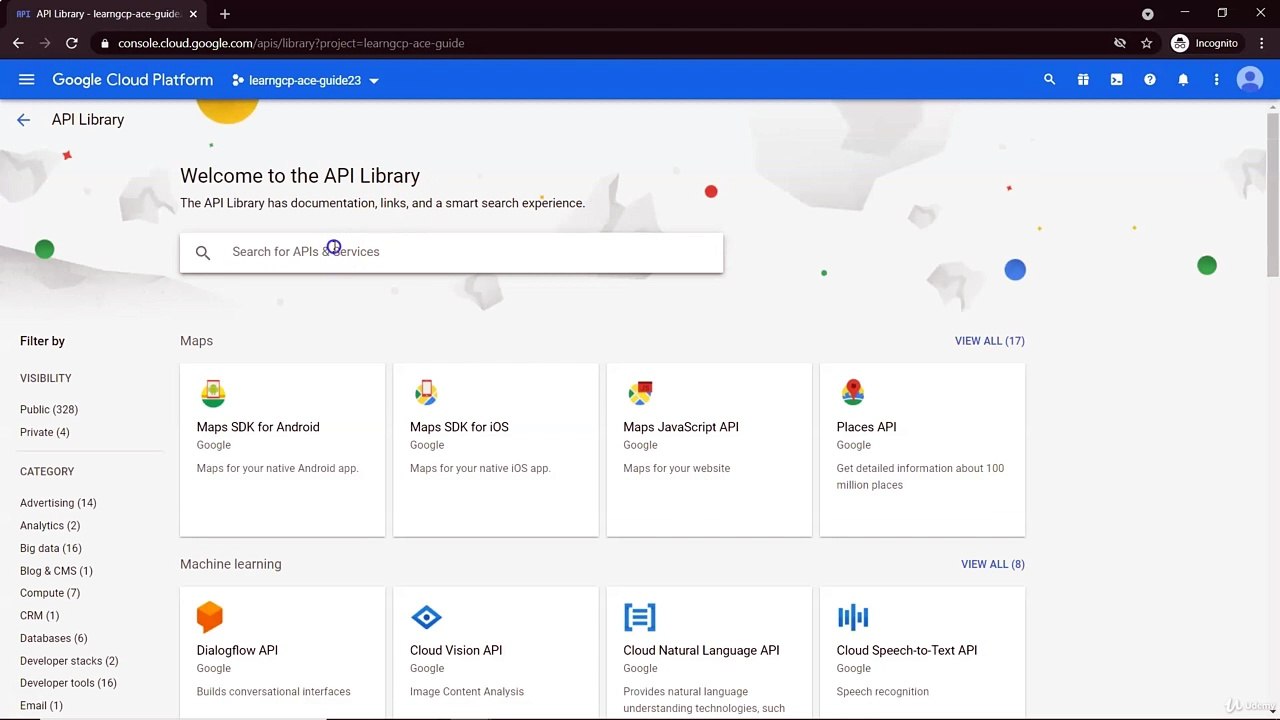Click 'Maps for your website' description
Image resolution: width=1280 pixels, height=720 pixels.
[677, 468]
